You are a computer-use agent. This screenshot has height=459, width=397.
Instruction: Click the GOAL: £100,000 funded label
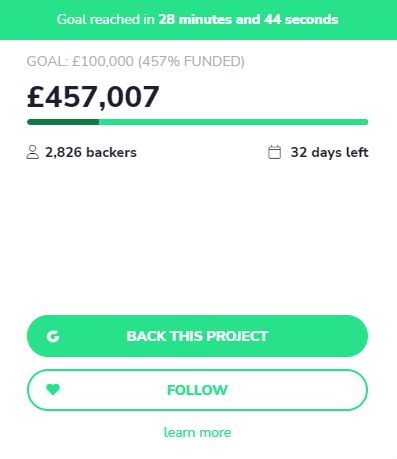tap(136, 62)
